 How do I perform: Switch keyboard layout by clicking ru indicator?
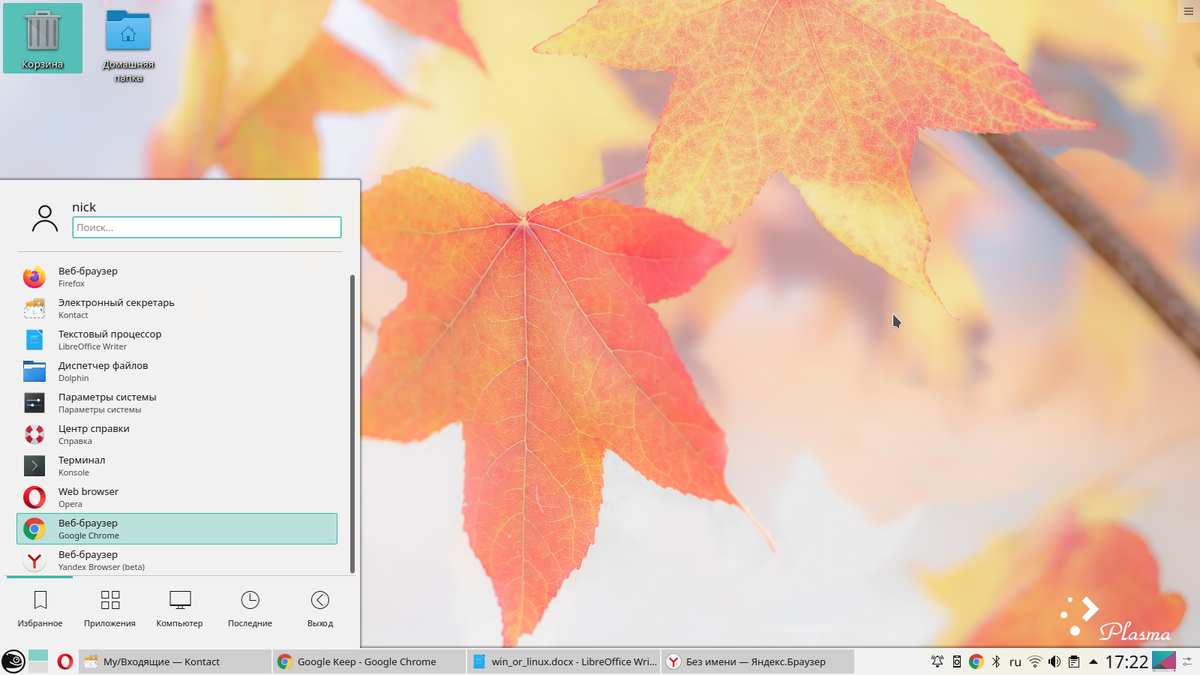coord(1013,661)
